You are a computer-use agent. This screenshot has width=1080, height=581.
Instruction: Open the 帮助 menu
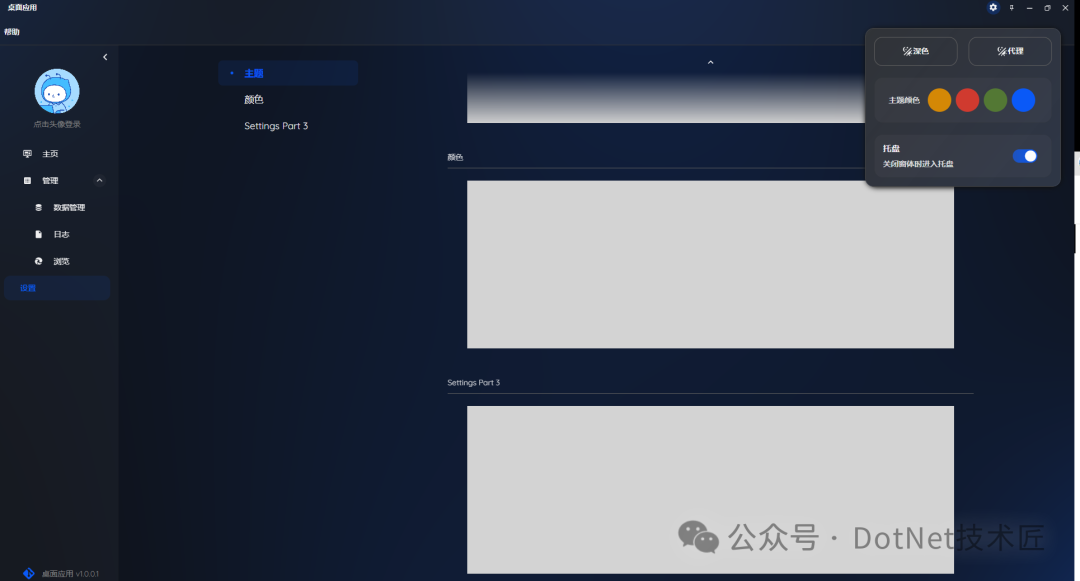(12, 32)
